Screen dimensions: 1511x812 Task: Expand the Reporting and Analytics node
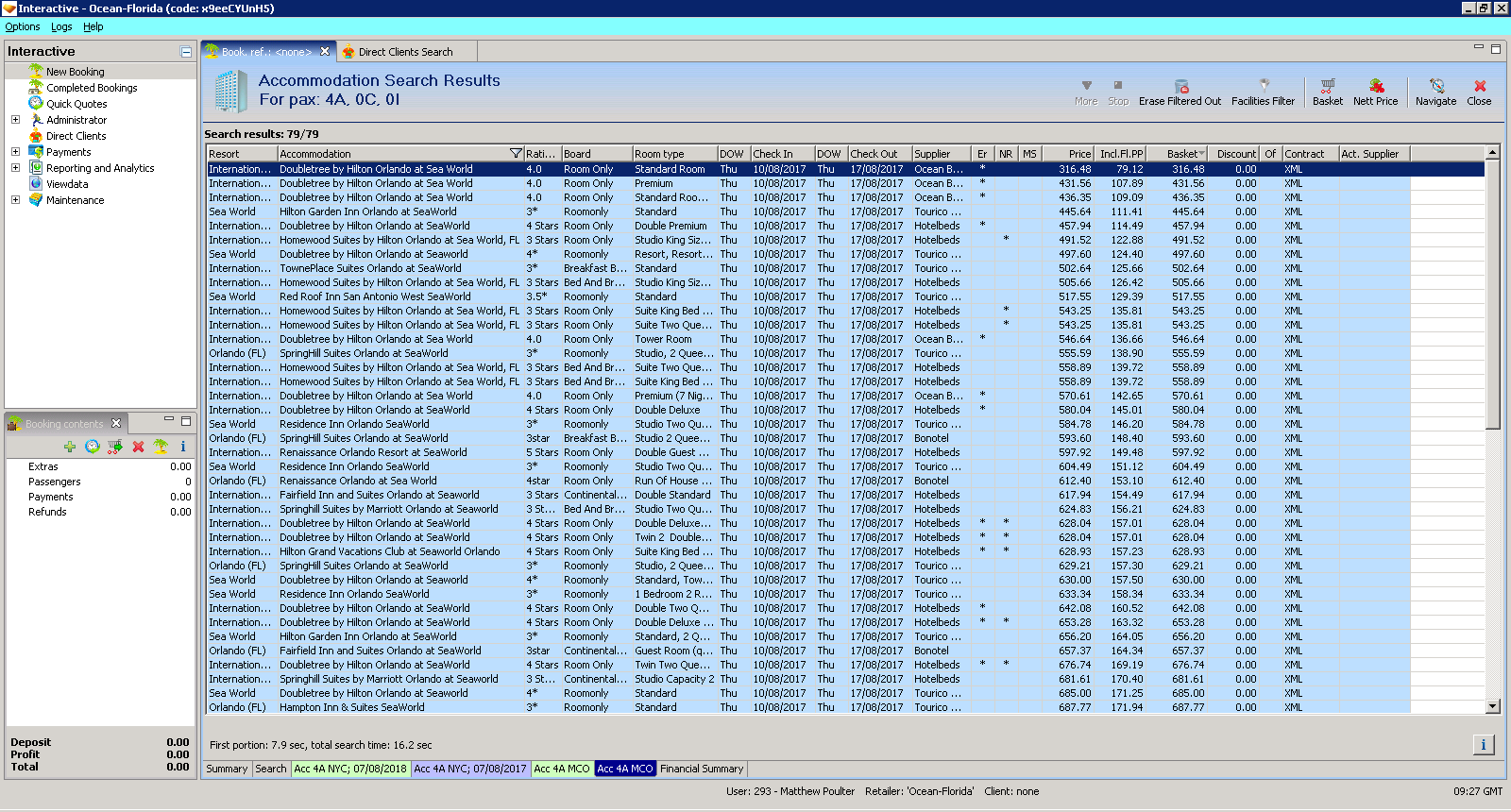[15, 168]
